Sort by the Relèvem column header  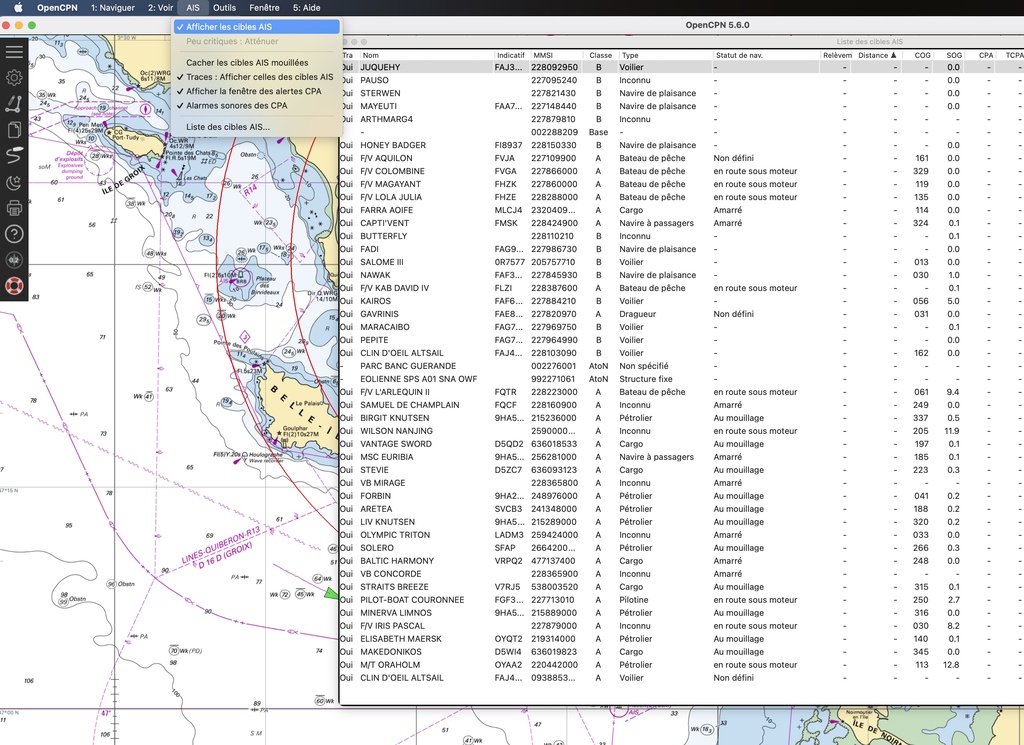(837, 55)
